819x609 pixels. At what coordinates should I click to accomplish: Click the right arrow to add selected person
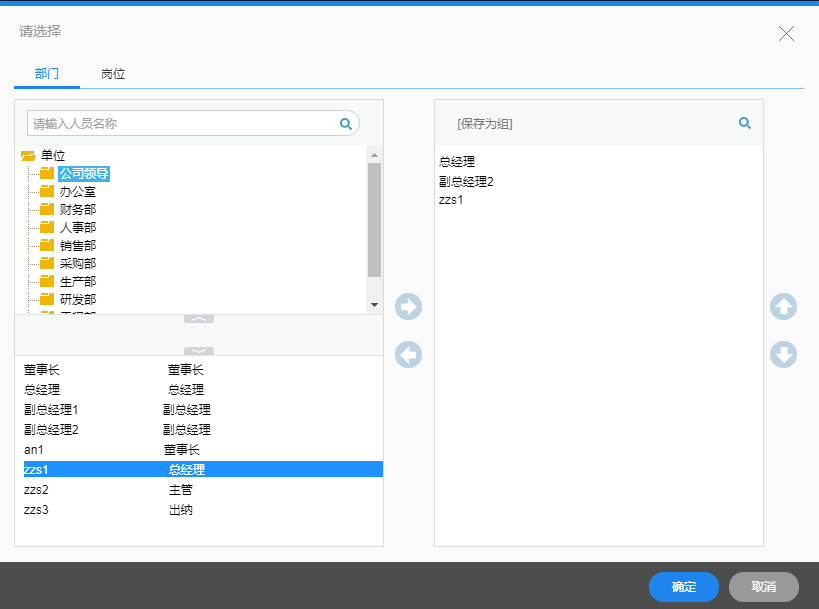click(x=408, y=307)
